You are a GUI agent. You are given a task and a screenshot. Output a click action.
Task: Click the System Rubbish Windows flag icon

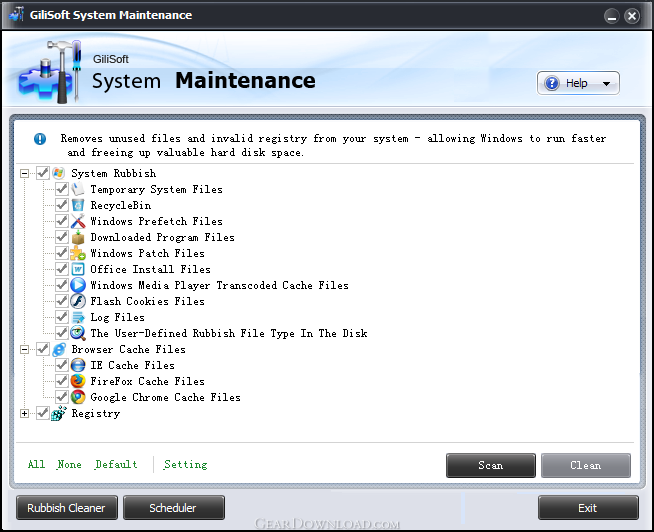58,173
